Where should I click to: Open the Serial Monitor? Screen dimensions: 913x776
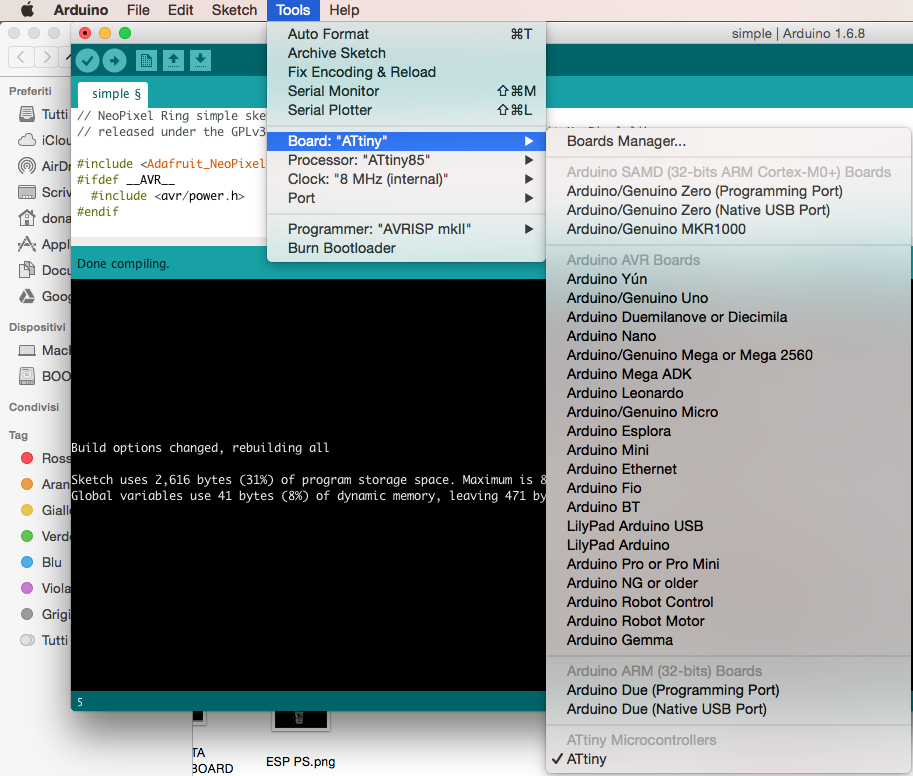(406, 91)
